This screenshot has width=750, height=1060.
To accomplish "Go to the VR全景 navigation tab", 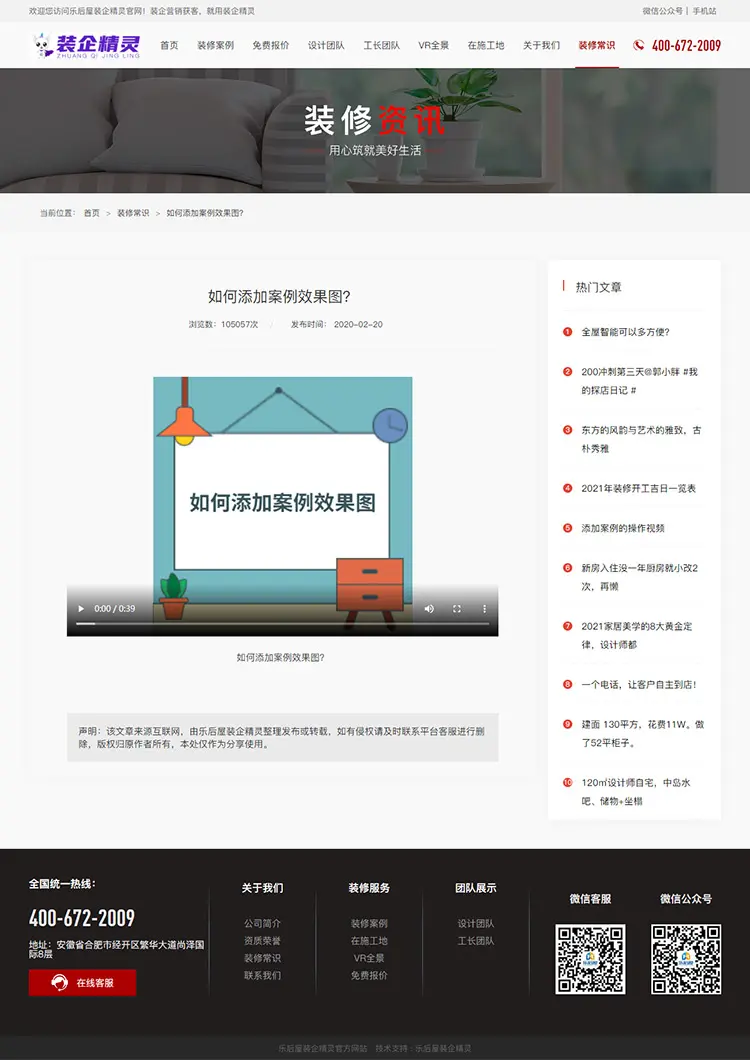I will [433, 45].
